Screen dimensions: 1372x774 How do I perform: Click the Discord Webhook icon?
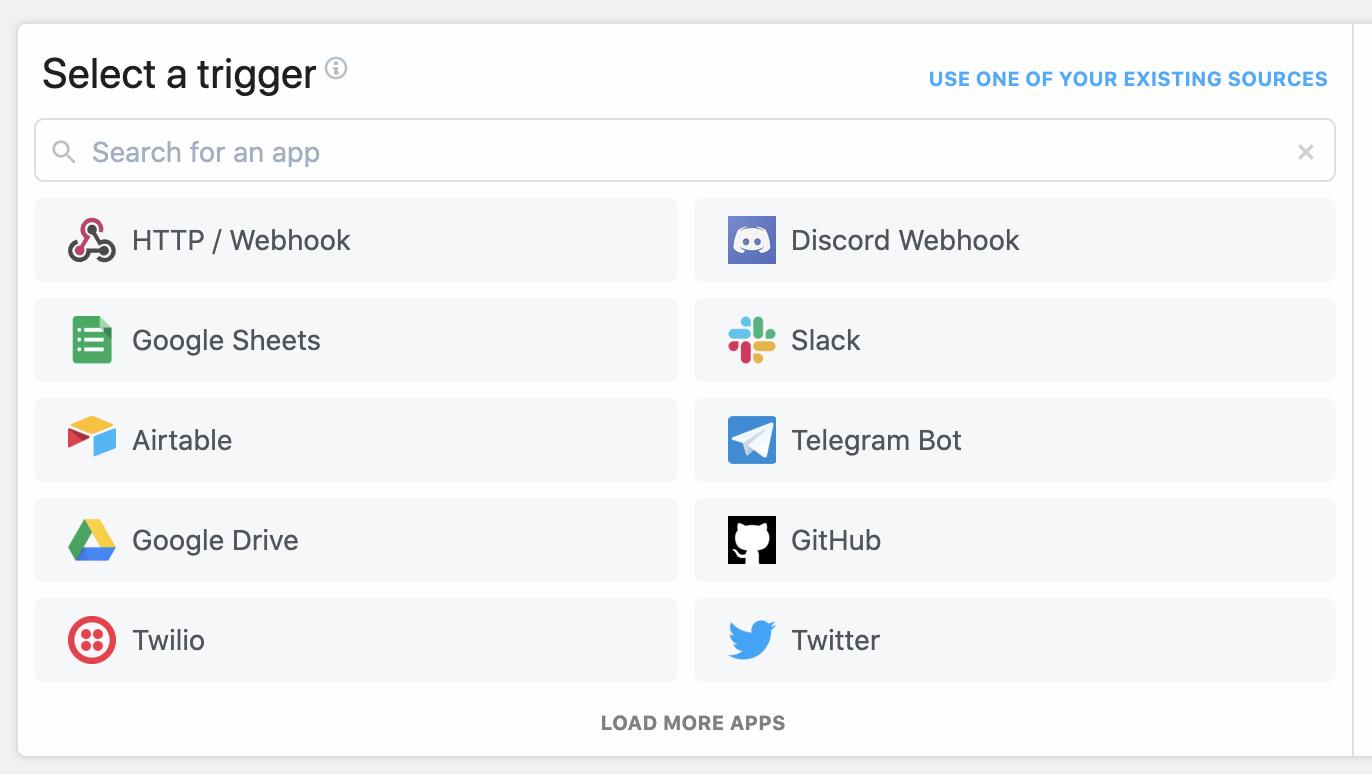[x=751, y=240]
